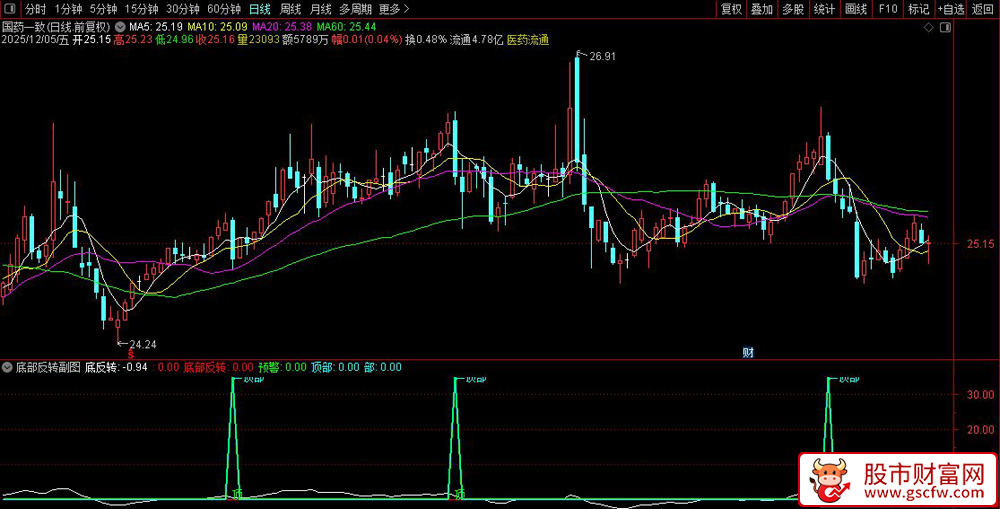This screenshot has width=1000, height=509.
Task: Click the 额5789万 amount value
Action: pyautogui.click(x=306, y=40)
